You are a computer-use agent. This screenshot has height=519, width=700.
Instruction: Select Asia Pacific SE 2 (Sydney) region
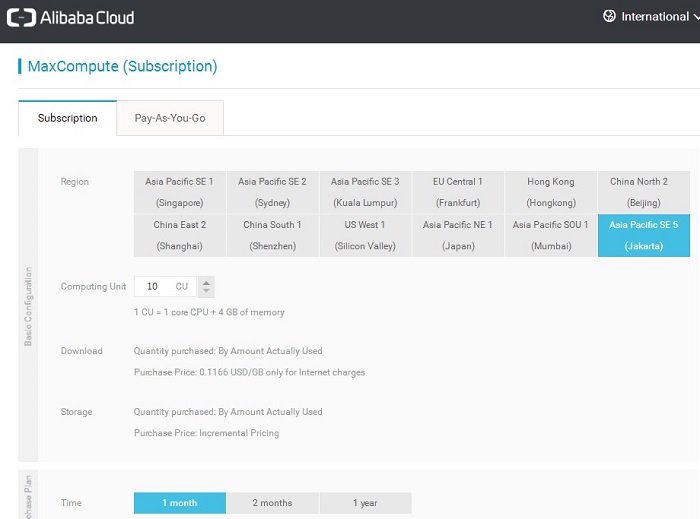pos(272,192)
